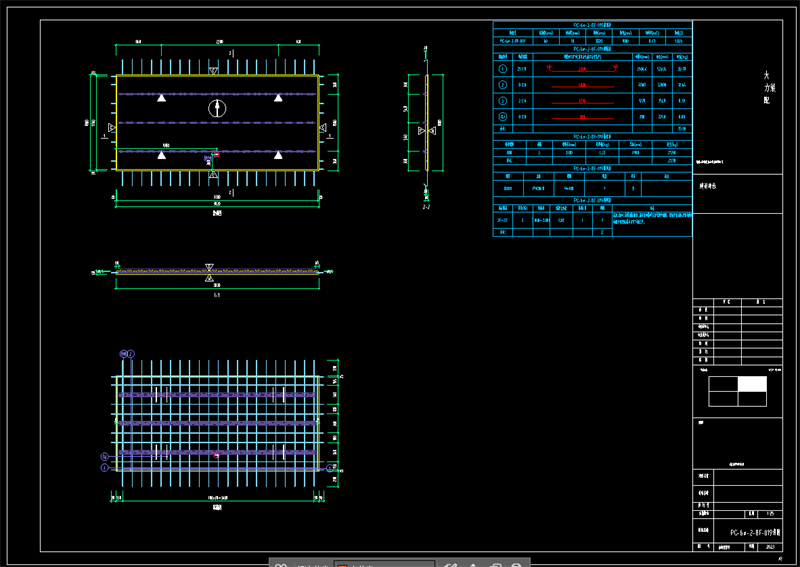
Task: Select the upper-left white lifting triangle in the plan view
Action: point(161,97)
